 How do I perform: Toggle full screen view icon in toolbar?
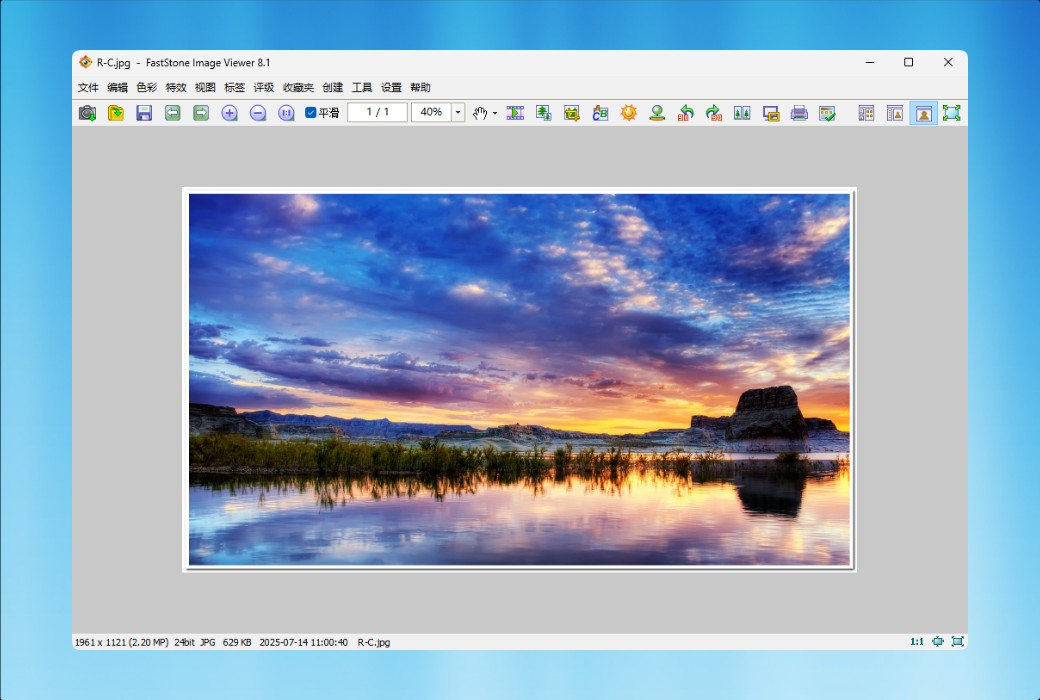(x=952, y=113)
